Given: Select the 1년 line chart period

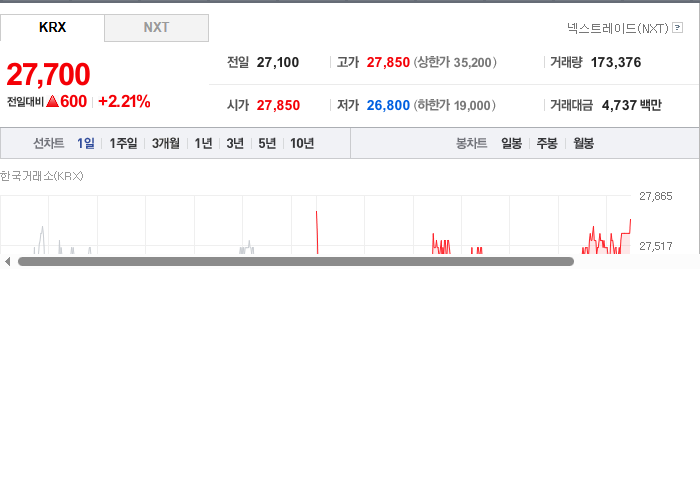Looking at the screenshot, I should click(x=203, y=143).
